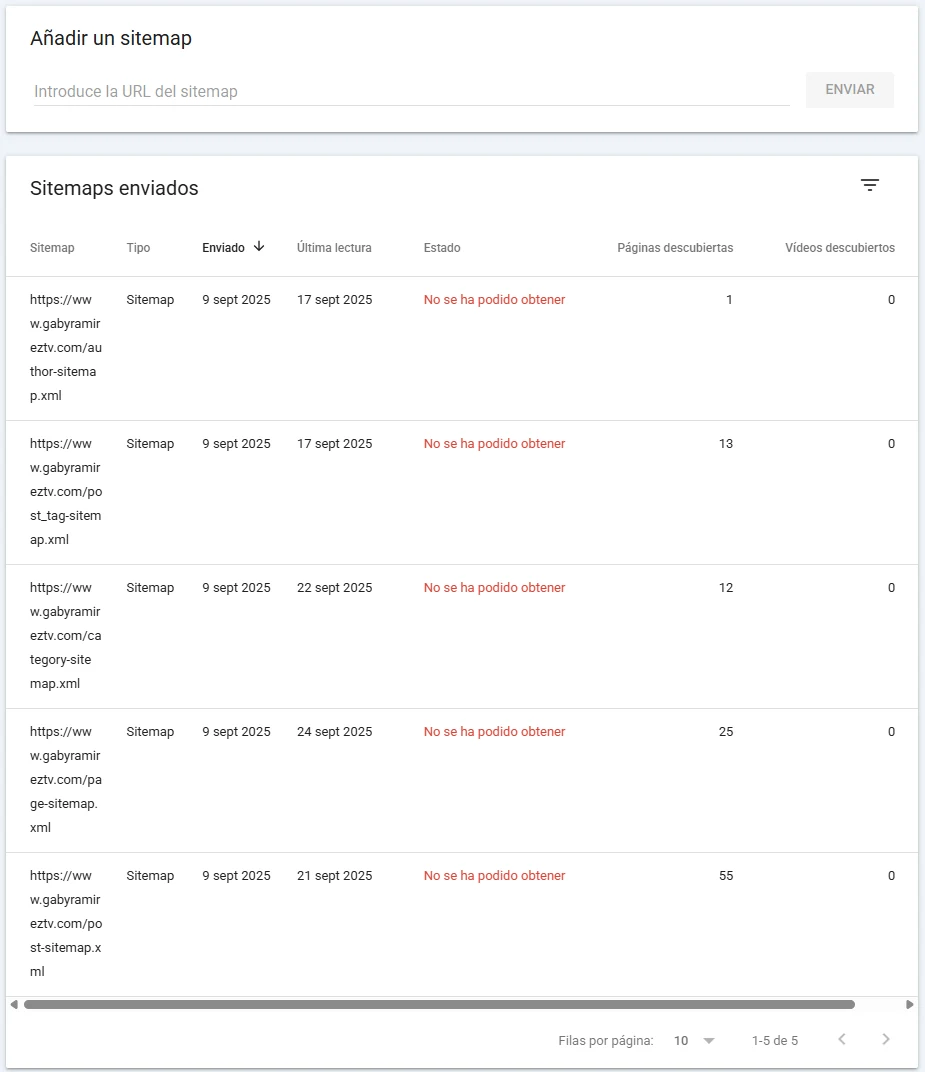Click the Filas por página label

[x=606, y=1041]
